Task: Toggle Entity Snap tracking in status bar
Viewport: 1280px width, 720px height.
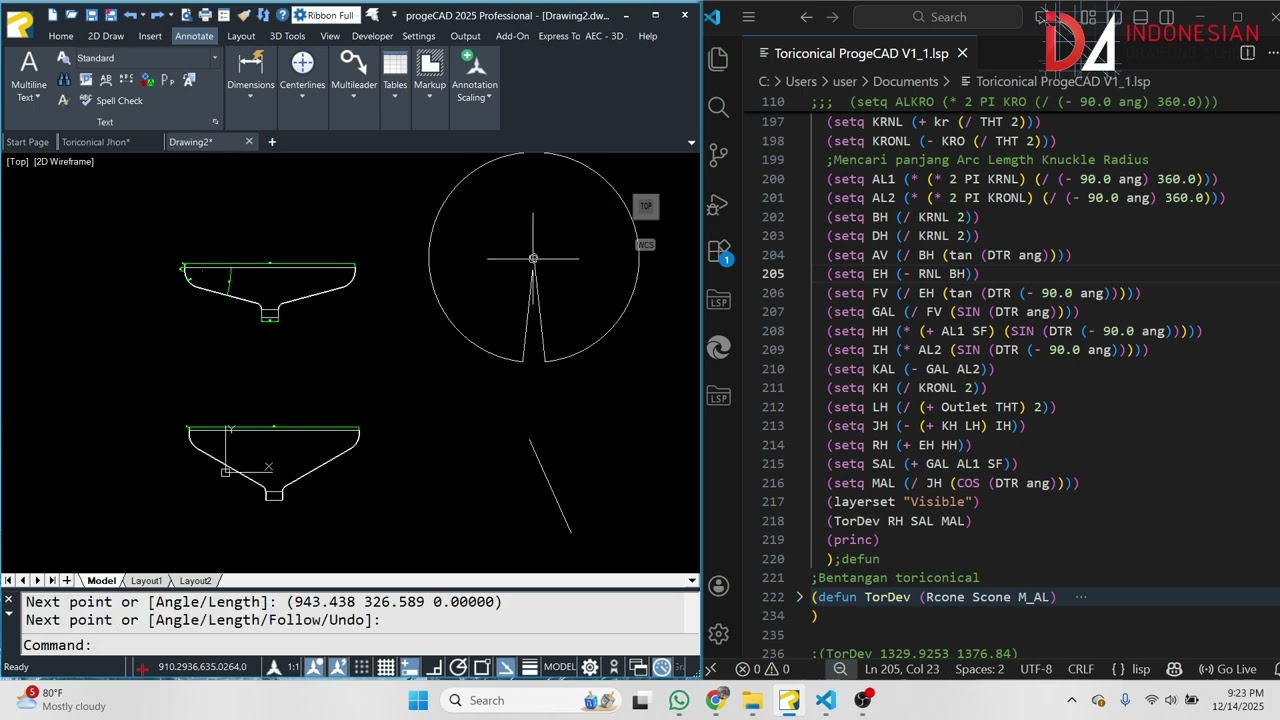Action: pyautogui.click(x=506, y=667)
